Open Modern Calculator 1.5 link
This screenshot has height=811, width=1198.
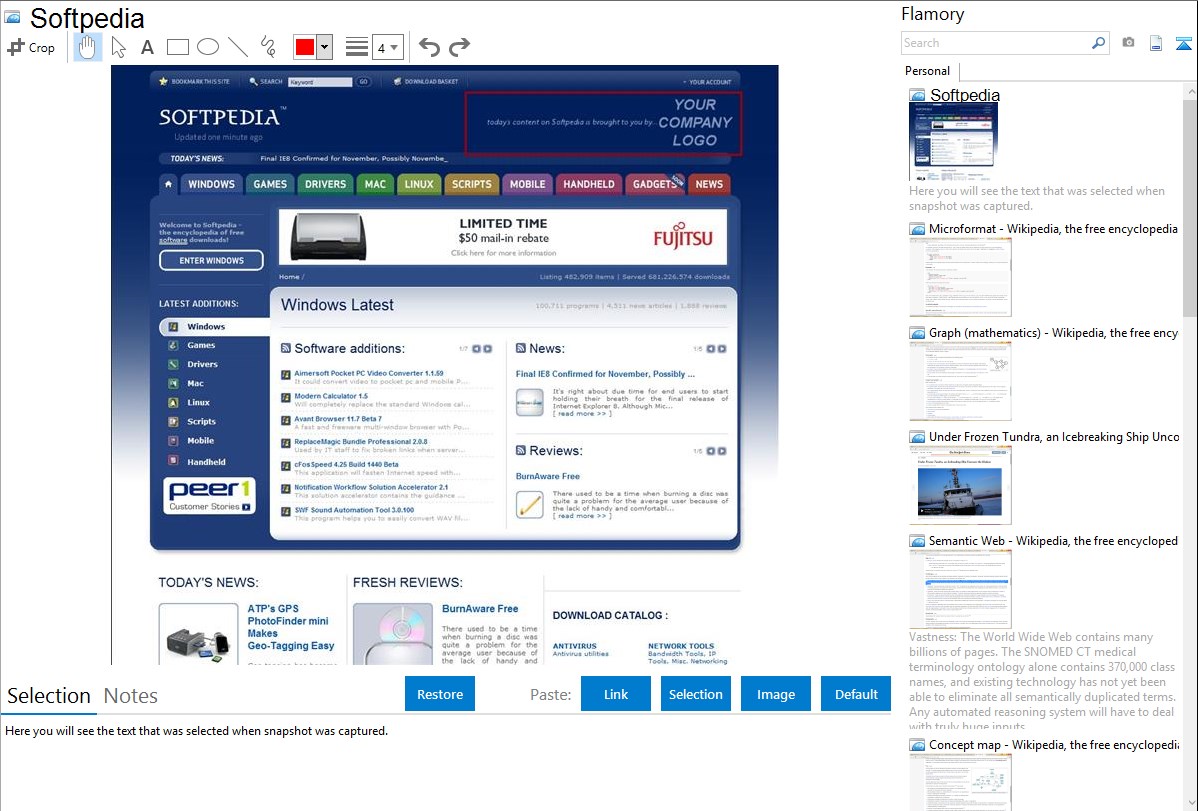click(331, 396)
